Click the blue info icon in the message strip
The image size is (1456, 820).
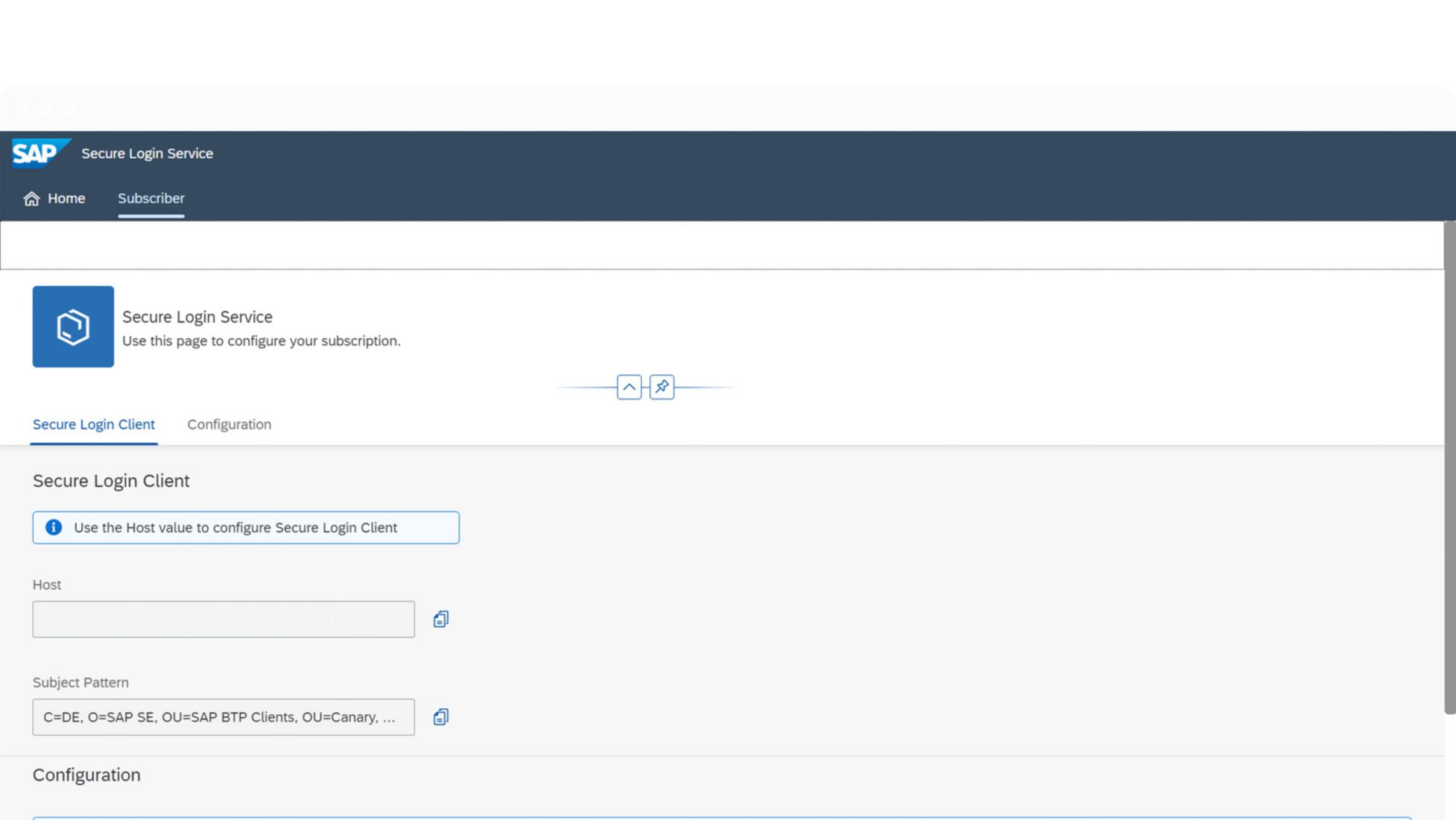pyautogui.click(x=54, y=527)
